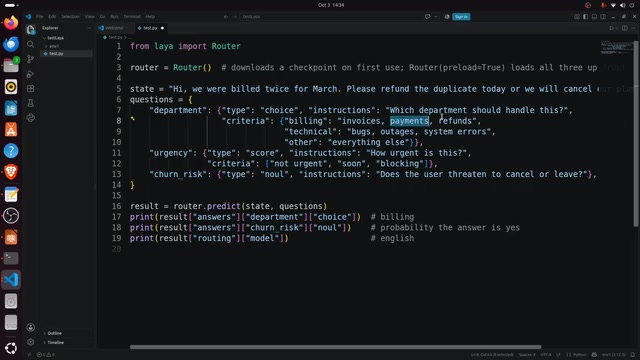Click the Ln/Col cursor position indicator
The width and height of the screenshot is (640, 360).
coord(492,355)
